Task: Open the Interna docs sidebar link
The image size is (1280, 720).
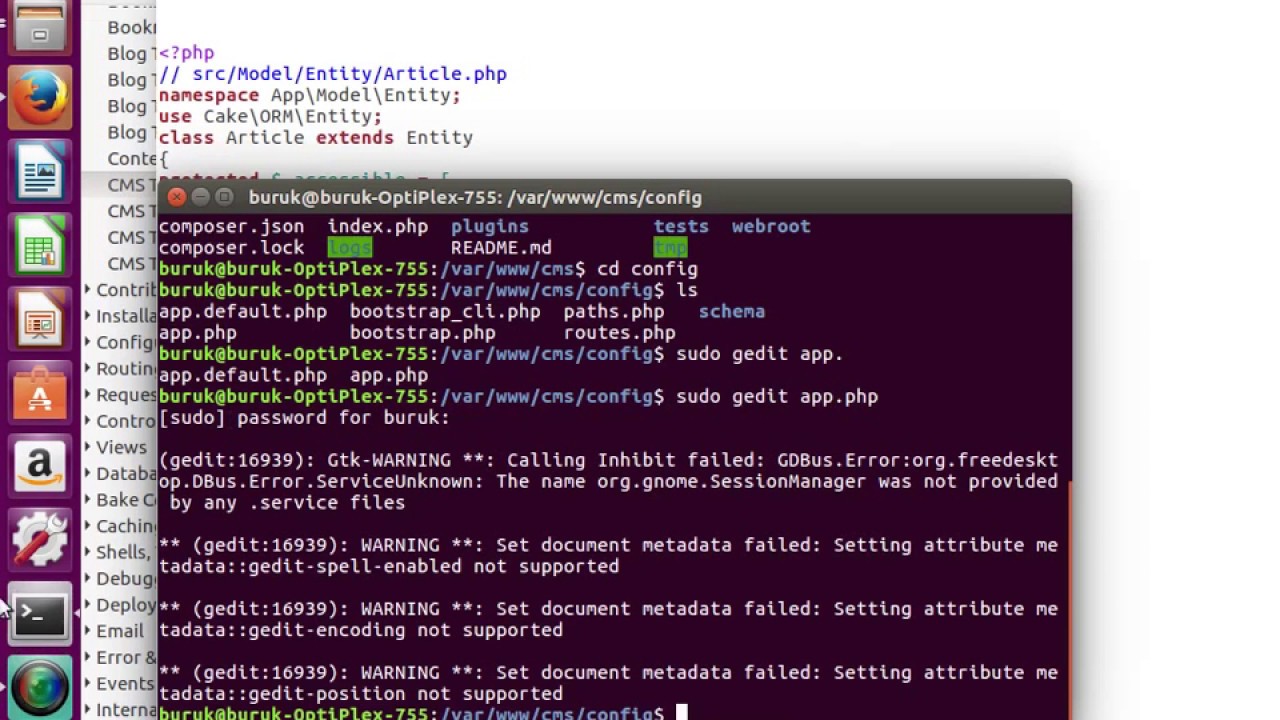Action: [x=126, y=710]
